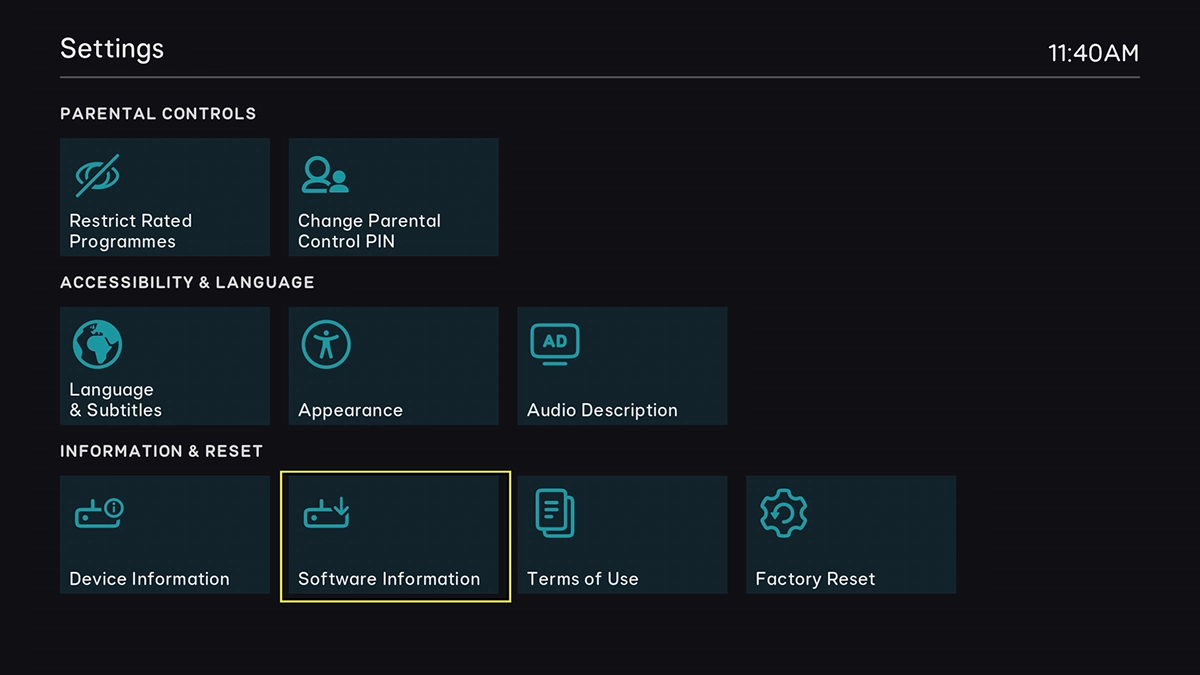
Task: Start a Factory Reset
Action: click(851, 534)
